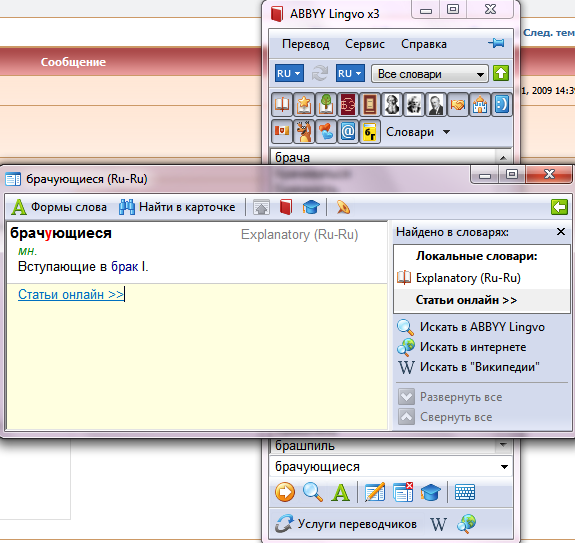Open the 'Статьи онлайн >>' link in card

tap(71, 294)
